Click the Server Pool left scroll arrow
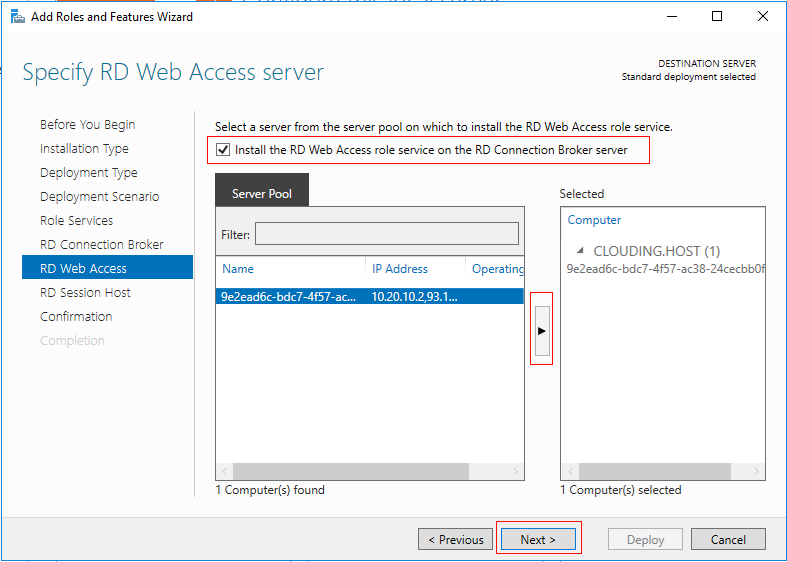This screenshot has height=562, width=787. pyautogui.click(x=224, y=471)
